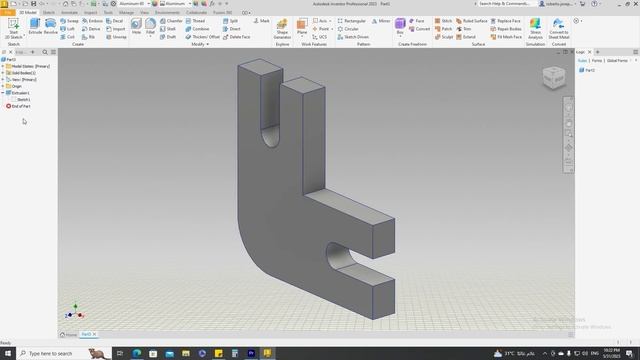Select the Hole tool

[136, 27]
